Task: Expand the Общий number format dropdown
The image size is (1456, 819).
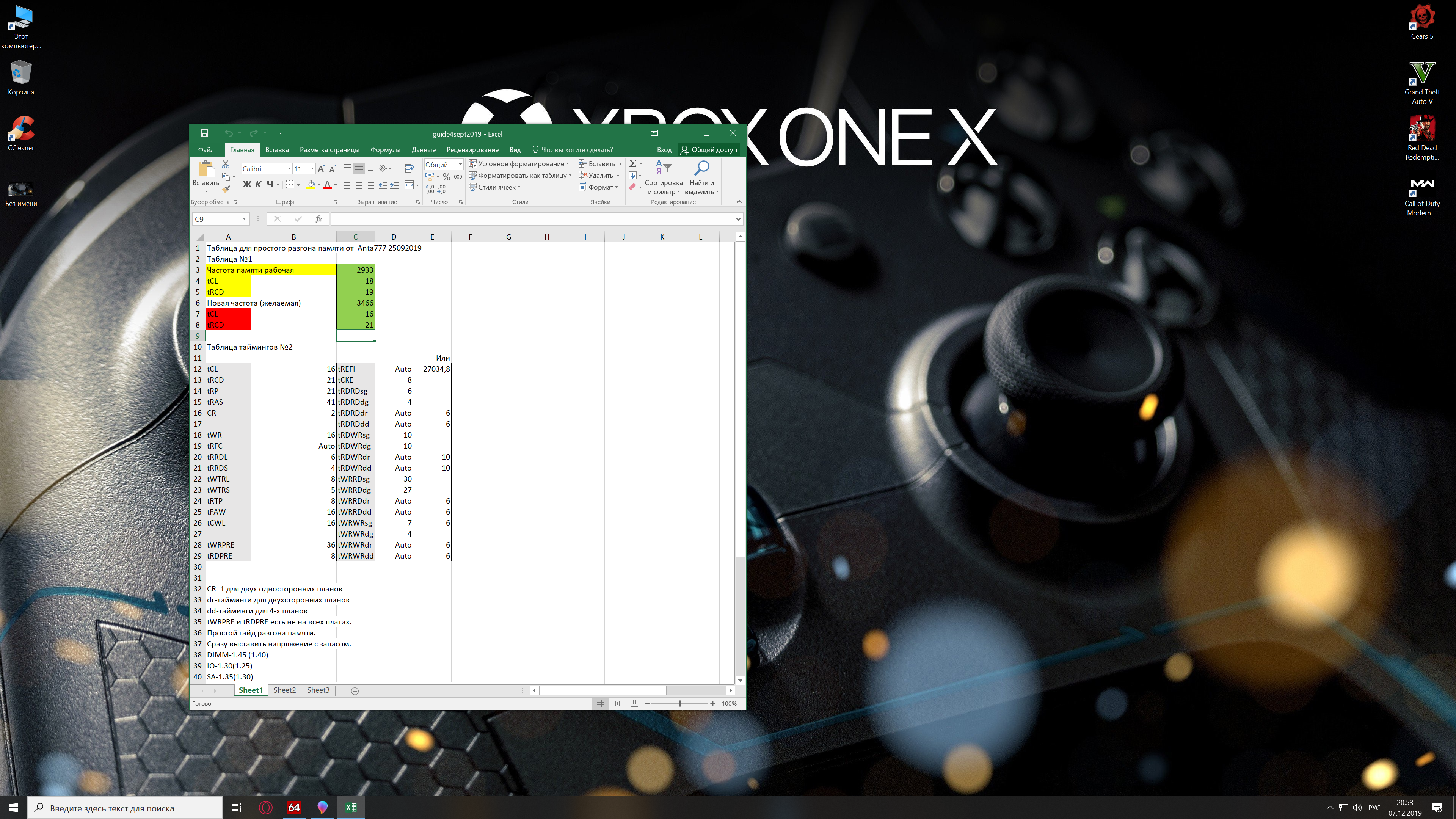Action: tap(460, 165)
